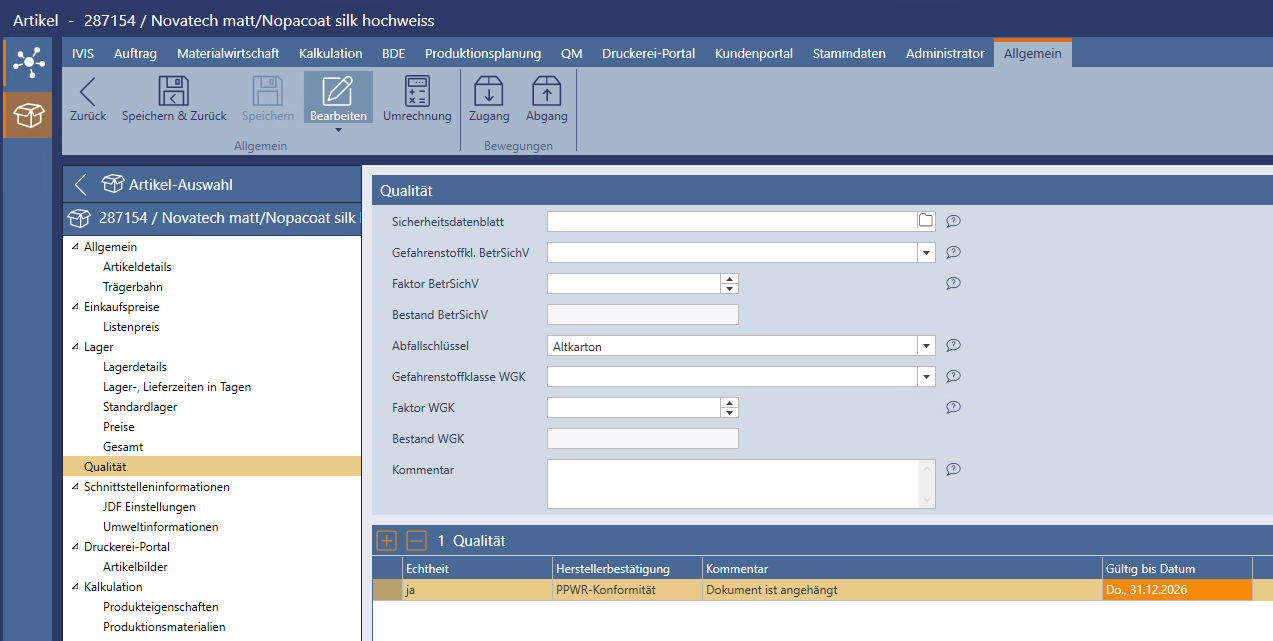1273x641 pixels.
Task: Open Gefahrenstoffkl. BetrSichV dropdown
Action: (x=927, y=252)
